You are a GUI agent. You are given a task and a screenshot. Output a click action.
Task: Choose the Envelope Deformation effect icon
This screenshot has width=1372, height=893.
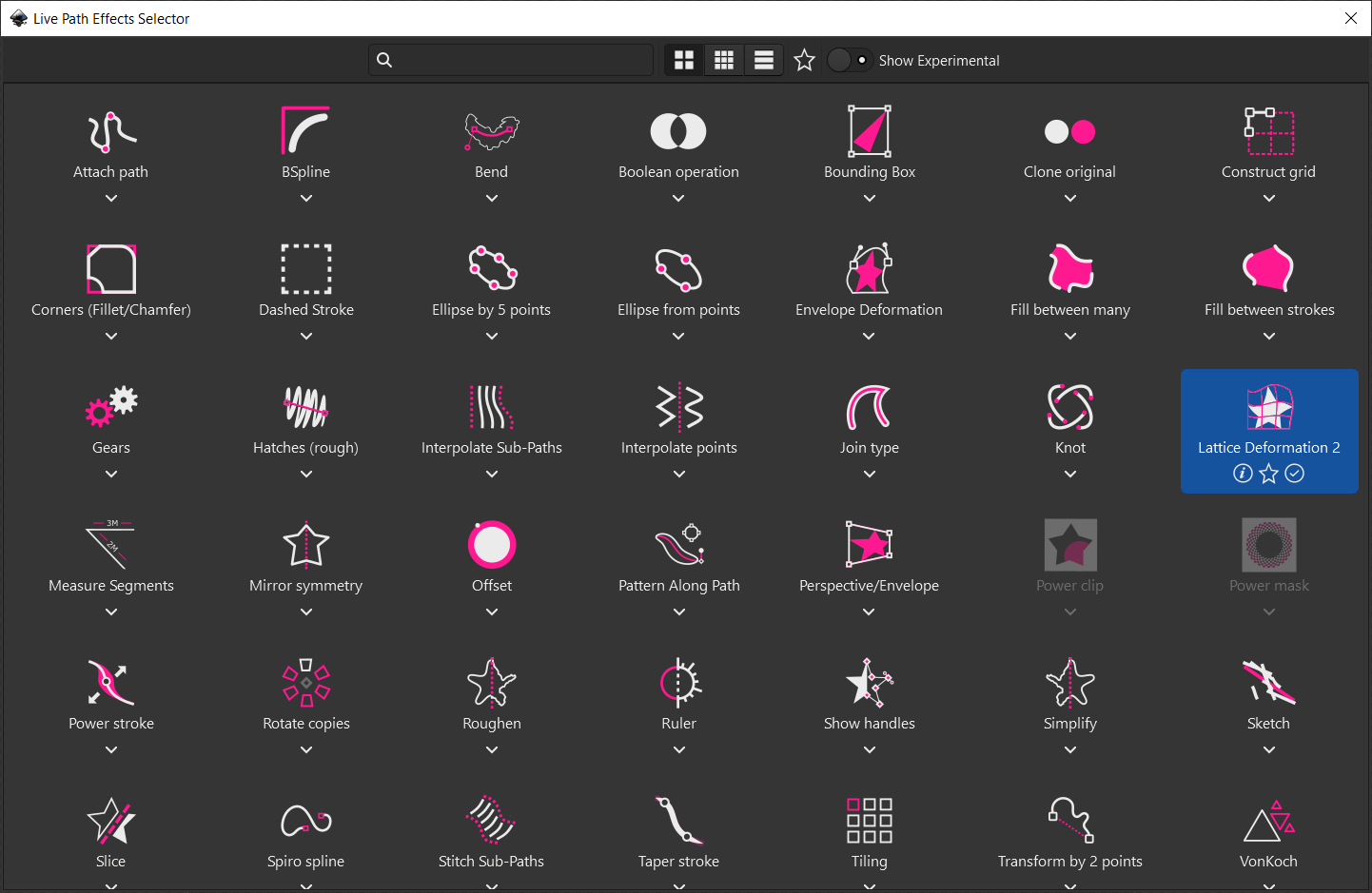pos(870,269)
